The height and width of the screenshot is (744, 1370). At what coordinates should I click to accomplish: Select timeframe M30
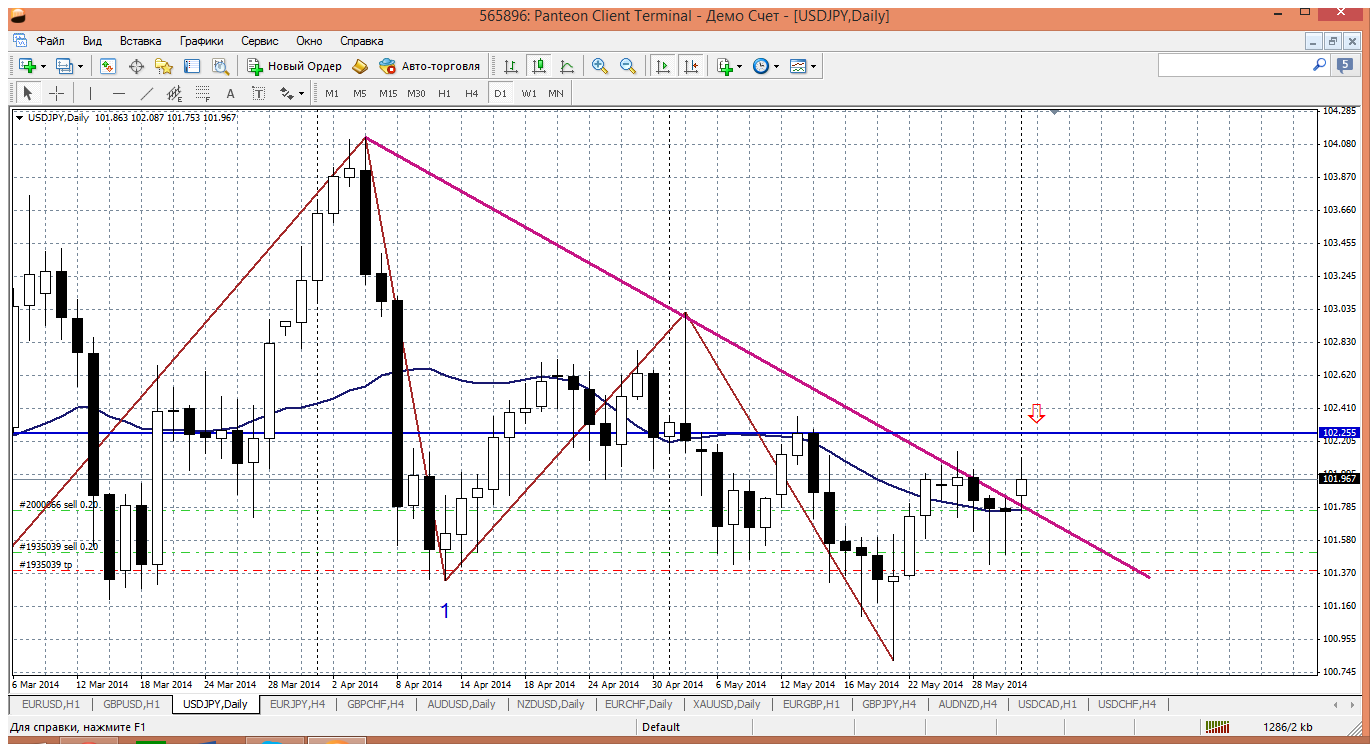(x=416, y=93)
